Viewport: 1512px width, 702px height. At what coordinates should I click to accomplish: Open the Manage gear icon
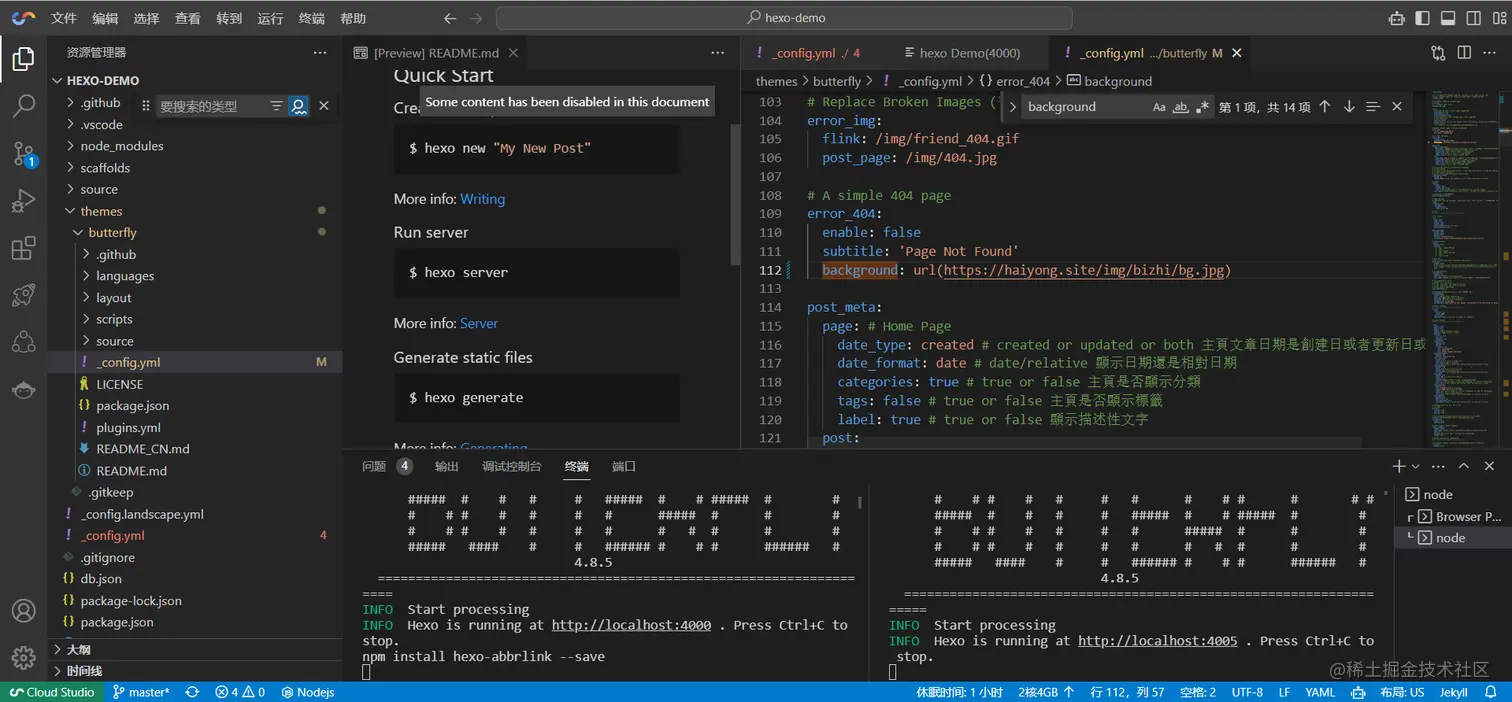tap(23, 657)
